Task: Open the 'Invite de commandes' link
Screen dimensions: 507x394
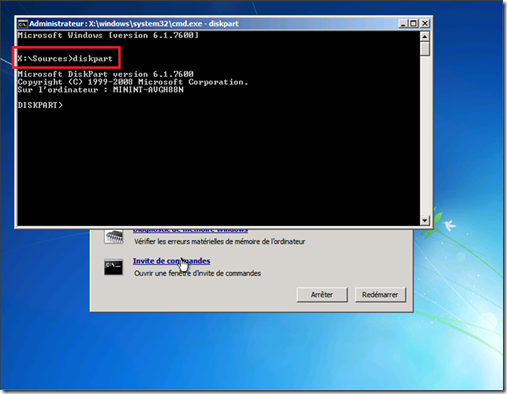Action: tap(172, 261)
